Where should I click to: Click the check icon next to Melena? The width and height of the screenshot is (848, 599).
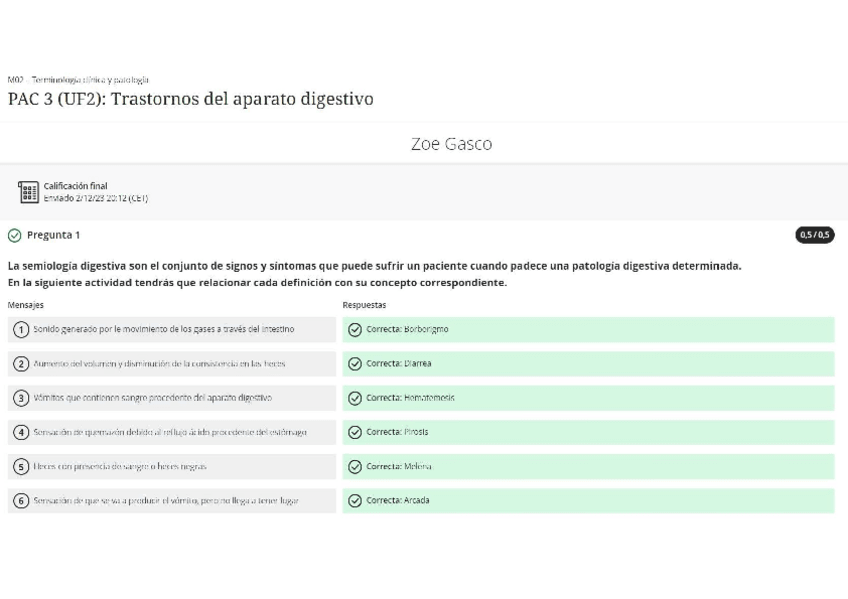355,466
